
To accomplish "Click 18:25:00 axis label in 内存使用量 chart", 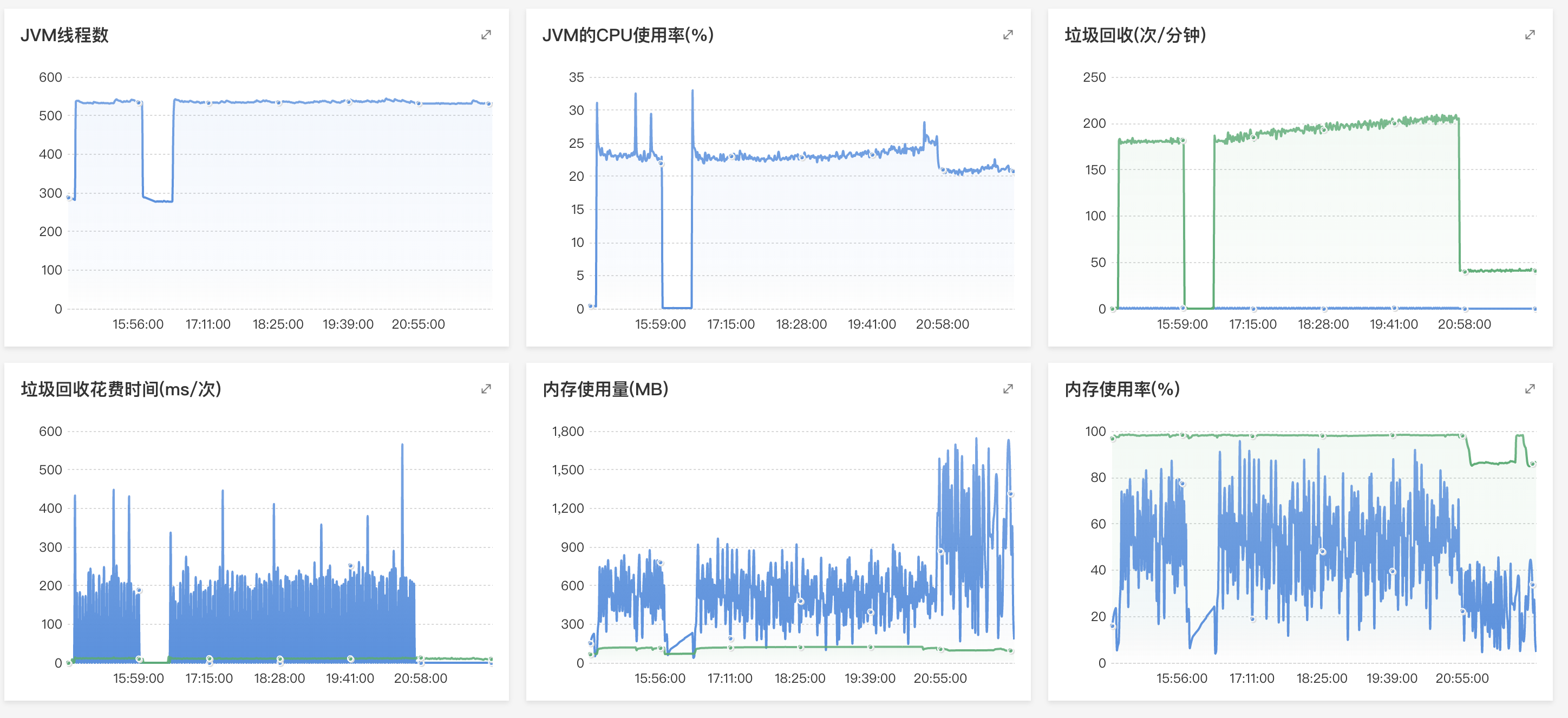I will click(799, 678).
